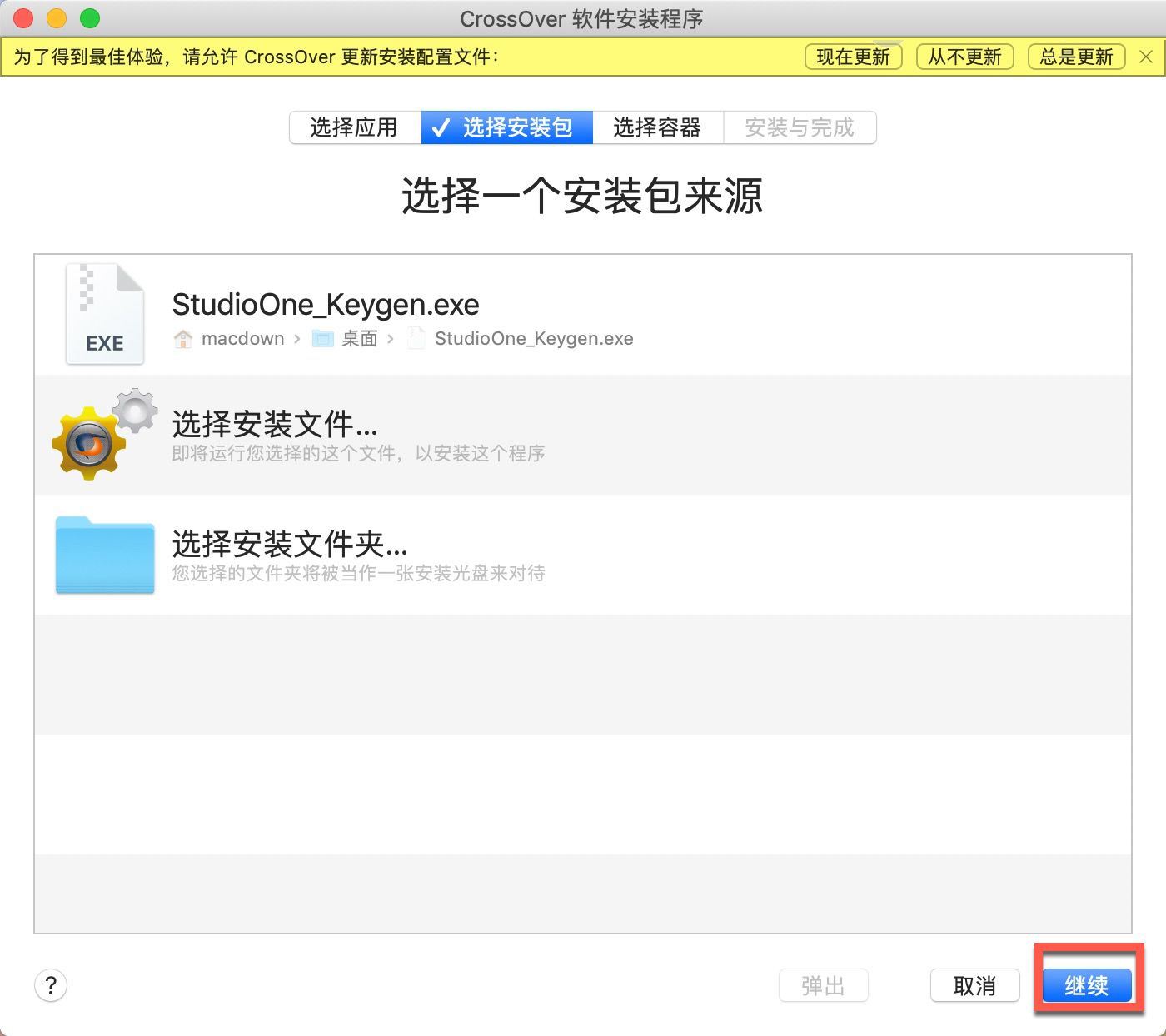Choose 总是更新 in the banner
Viewport: 1166px width, 1036px height.
(1076, 57)
